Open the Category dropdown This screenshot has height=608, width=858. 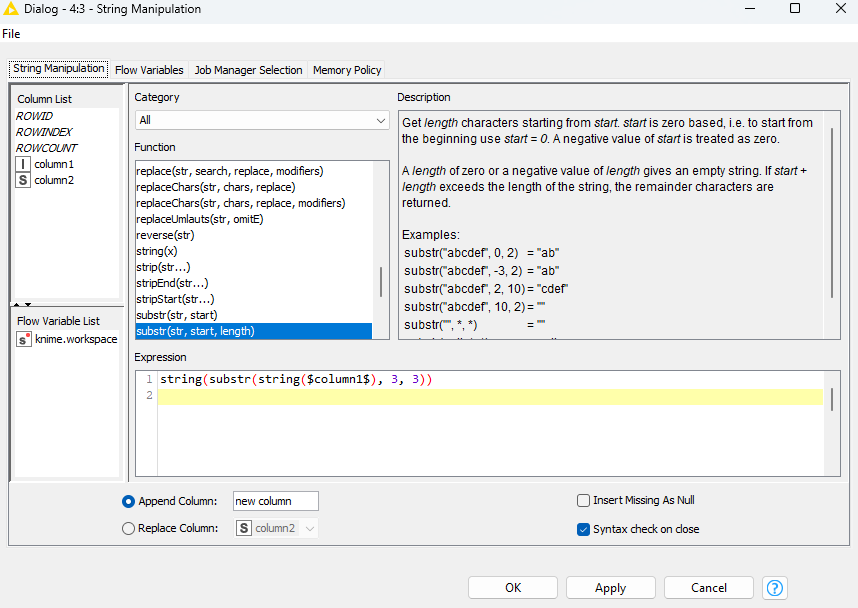[262, 120]
